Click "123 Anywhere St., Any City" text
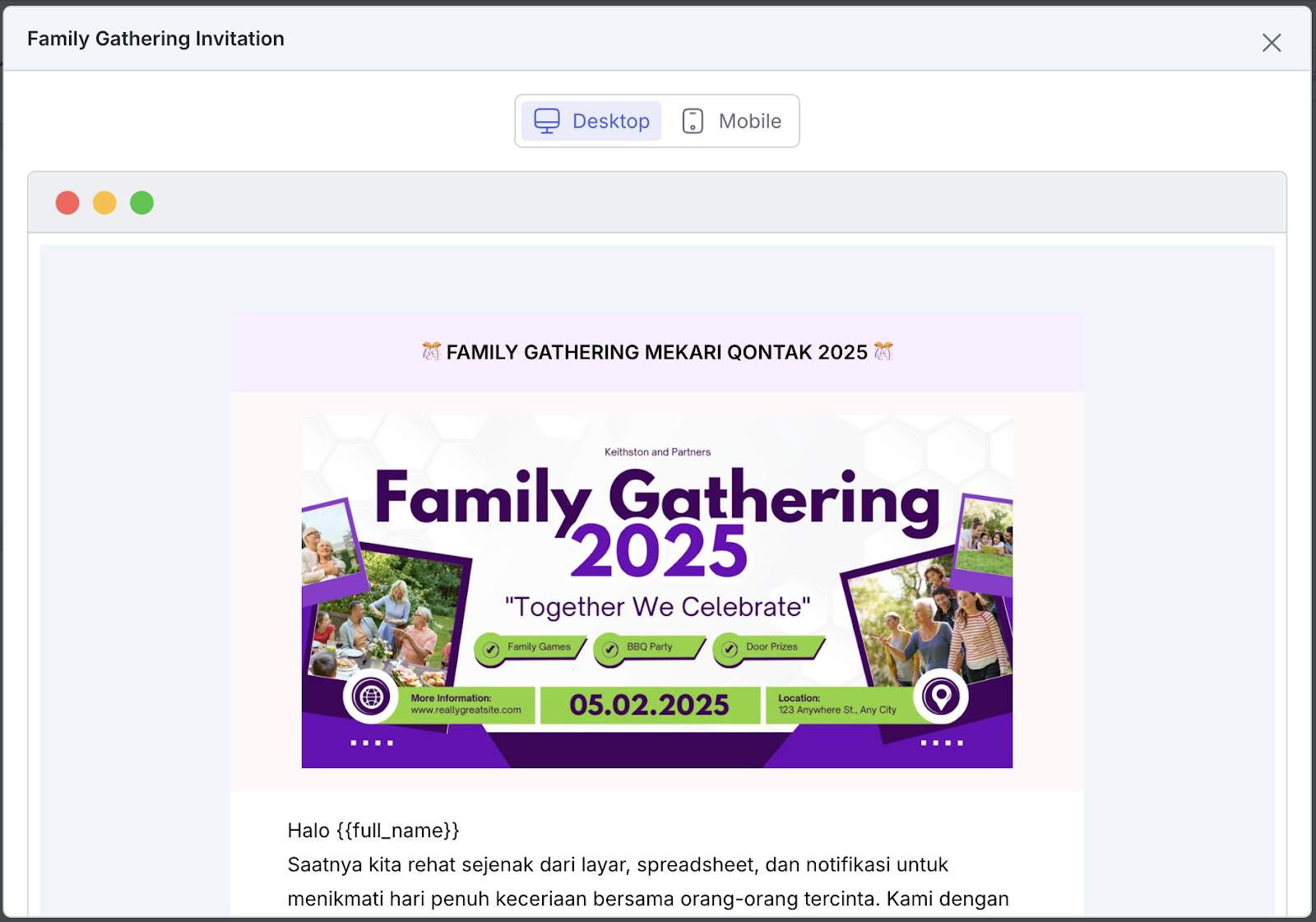This screenshot has width=1316, height=922. click(x=837, y=711)
